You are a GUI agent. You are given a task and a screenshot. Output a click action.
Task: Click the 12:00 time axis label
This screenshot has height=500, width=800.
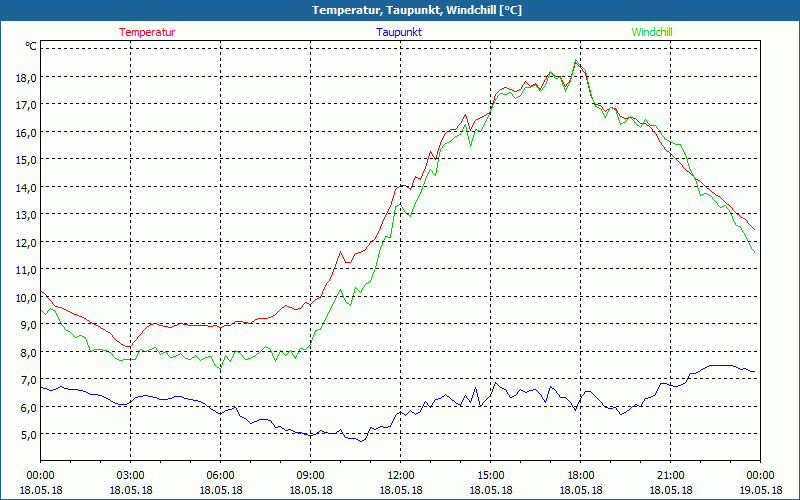[401, 476]
